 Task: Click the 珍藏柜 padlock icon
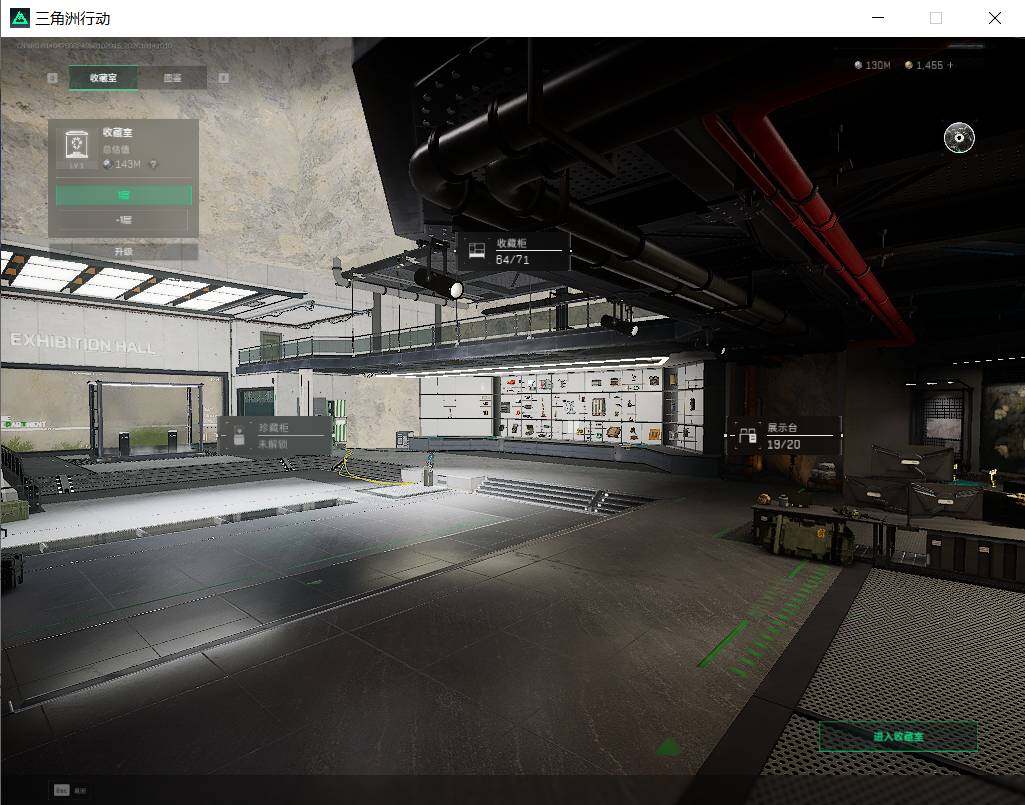tap(239, 435)
